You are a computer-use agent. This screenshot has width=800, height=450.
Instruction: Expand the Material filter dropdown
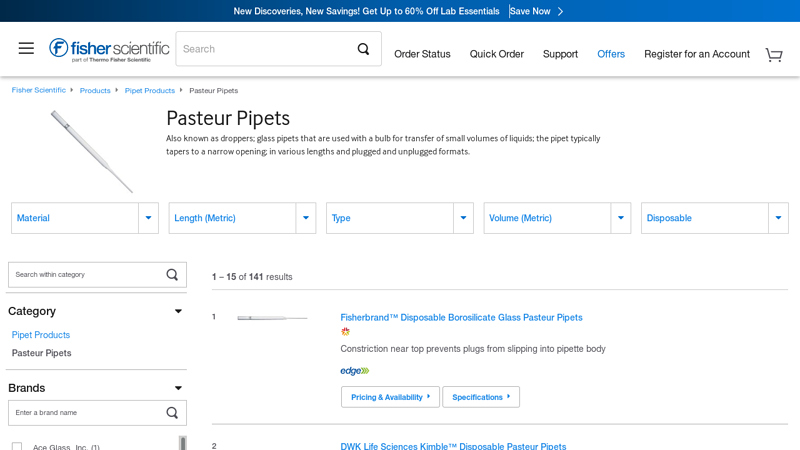(x=148, y=218)
